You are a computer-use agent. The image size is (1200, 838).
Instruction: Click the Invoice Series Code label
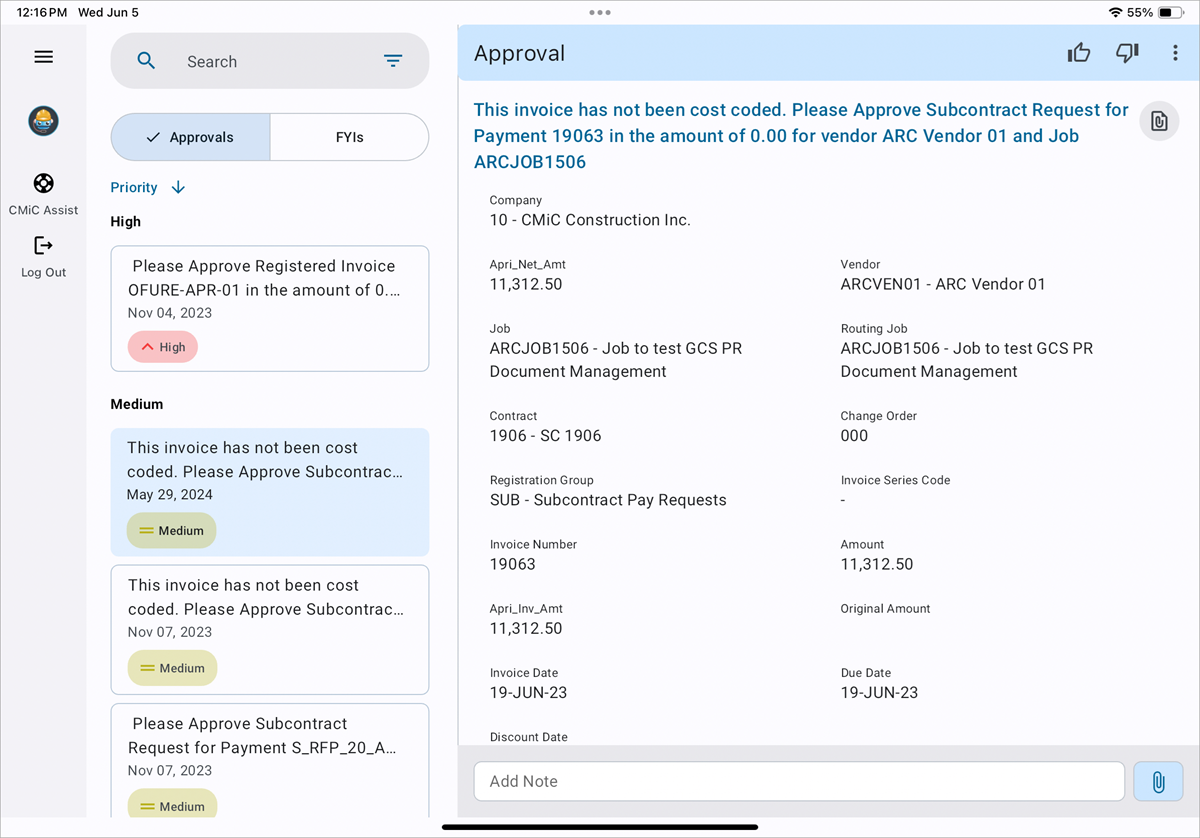pyautogui.click(x=896, y=480)
